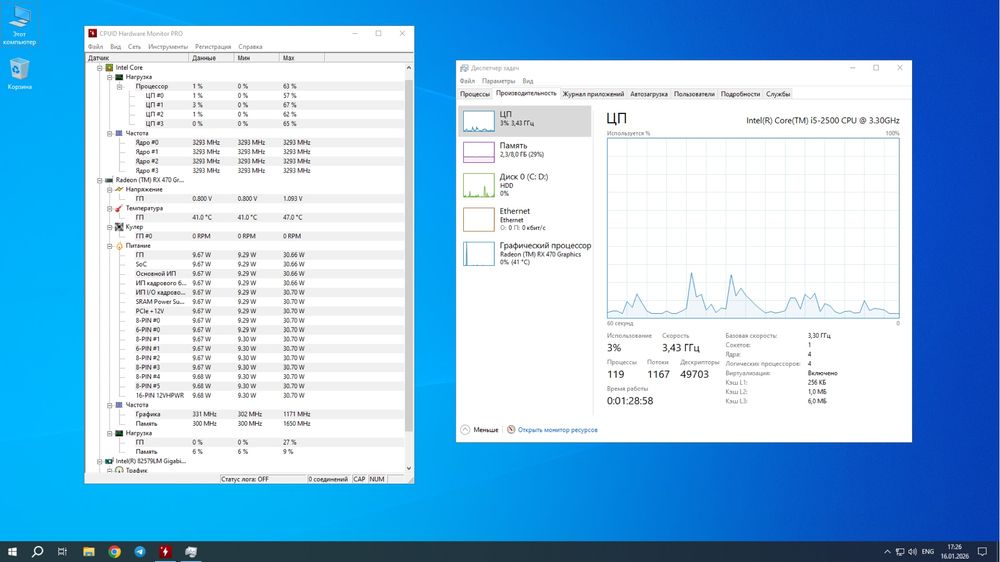Collapse the Питание tree node
This screenshot has width=1000, height=562.
click(110, 246)
